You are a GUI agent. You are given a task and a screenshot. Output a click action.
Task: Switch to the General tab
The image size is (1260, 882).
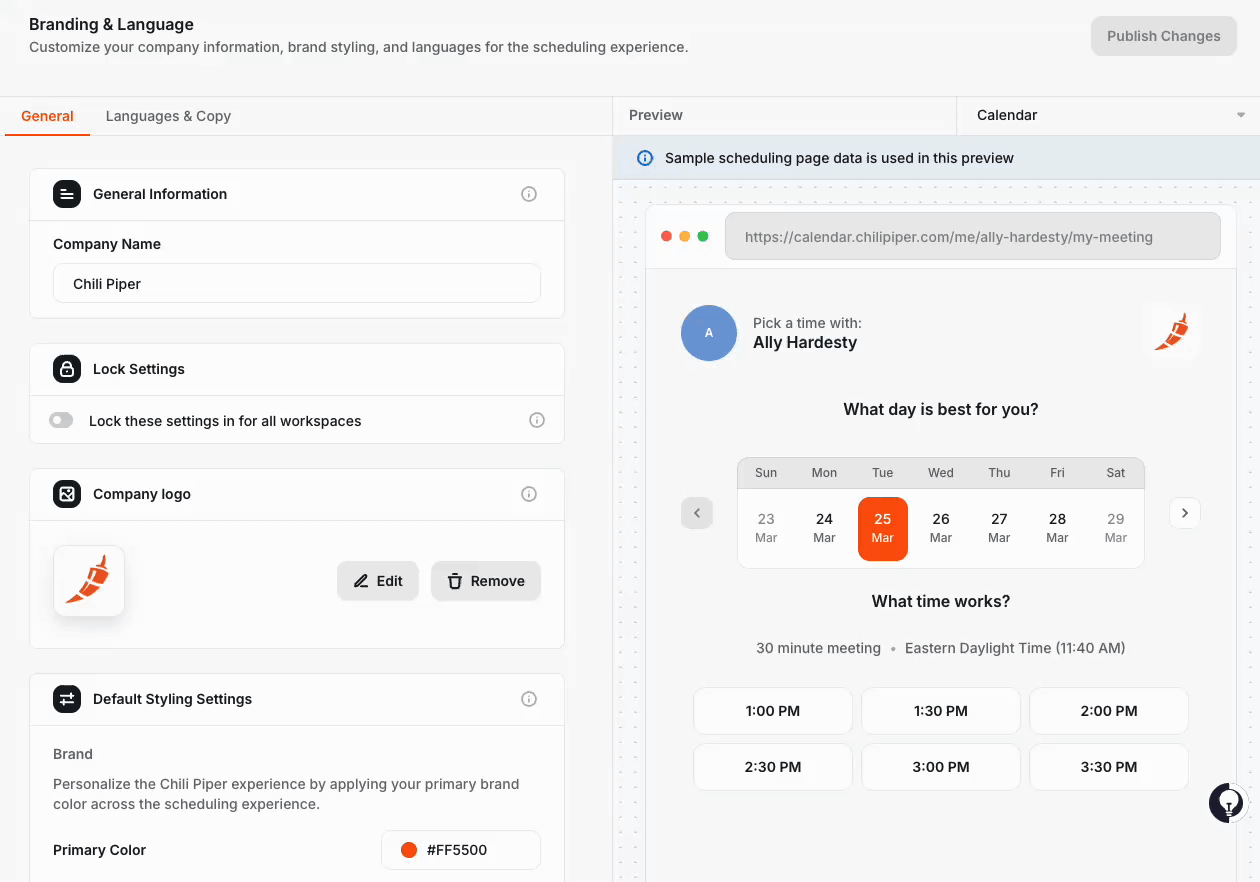[x=47, y=116]
